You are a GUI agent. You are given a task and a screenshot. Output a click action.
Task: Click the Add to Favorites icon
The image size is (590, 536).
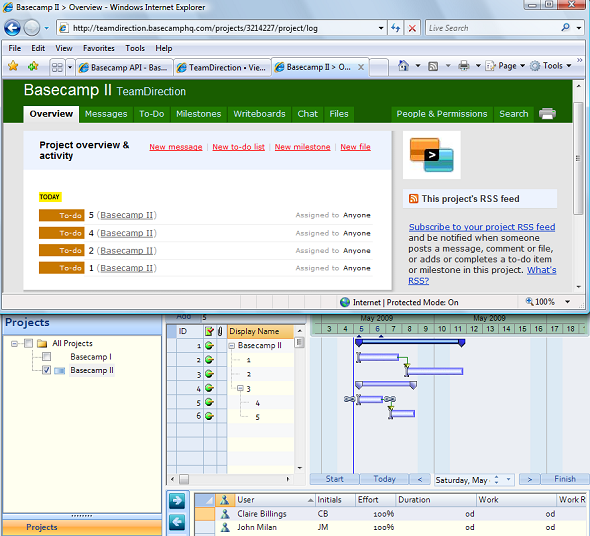33,66
